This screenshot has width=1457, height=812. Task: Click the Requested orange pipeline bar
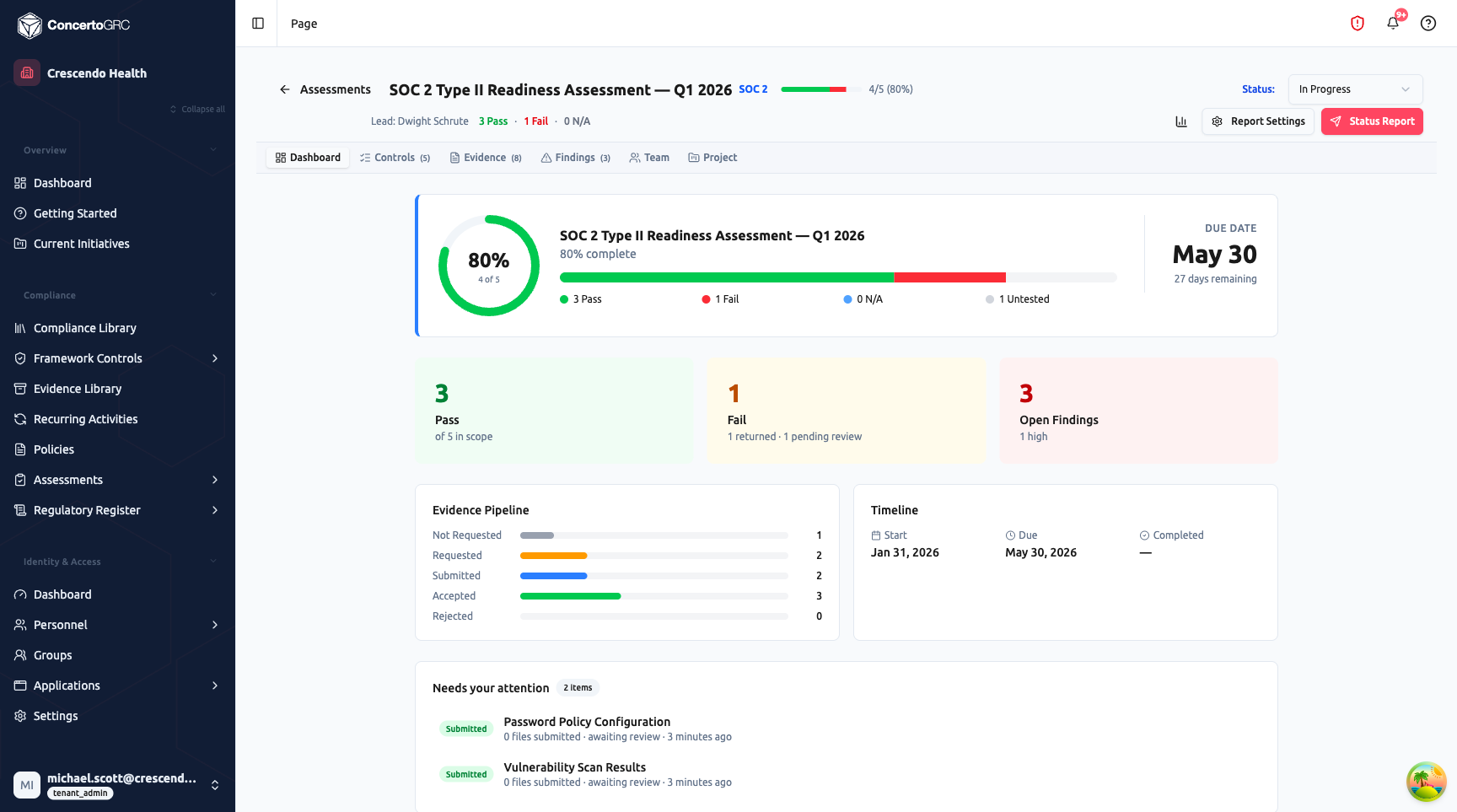point(654,556)
